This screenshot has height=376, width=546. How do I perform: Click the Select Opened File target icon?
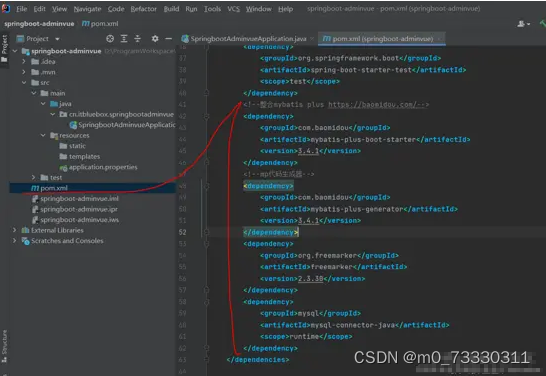tap(110, 39)
